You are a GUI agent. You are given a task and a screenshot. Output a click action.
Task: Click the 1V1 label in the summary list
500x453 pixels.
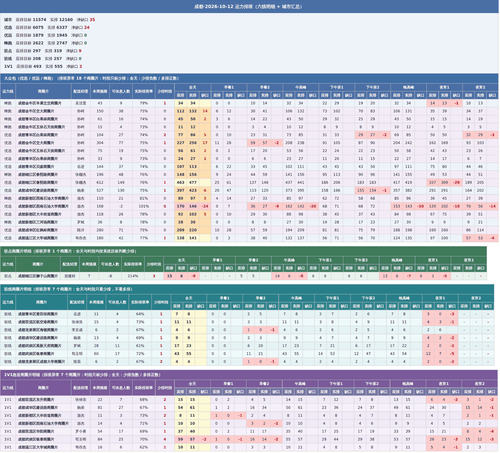[x=8, y=67]
